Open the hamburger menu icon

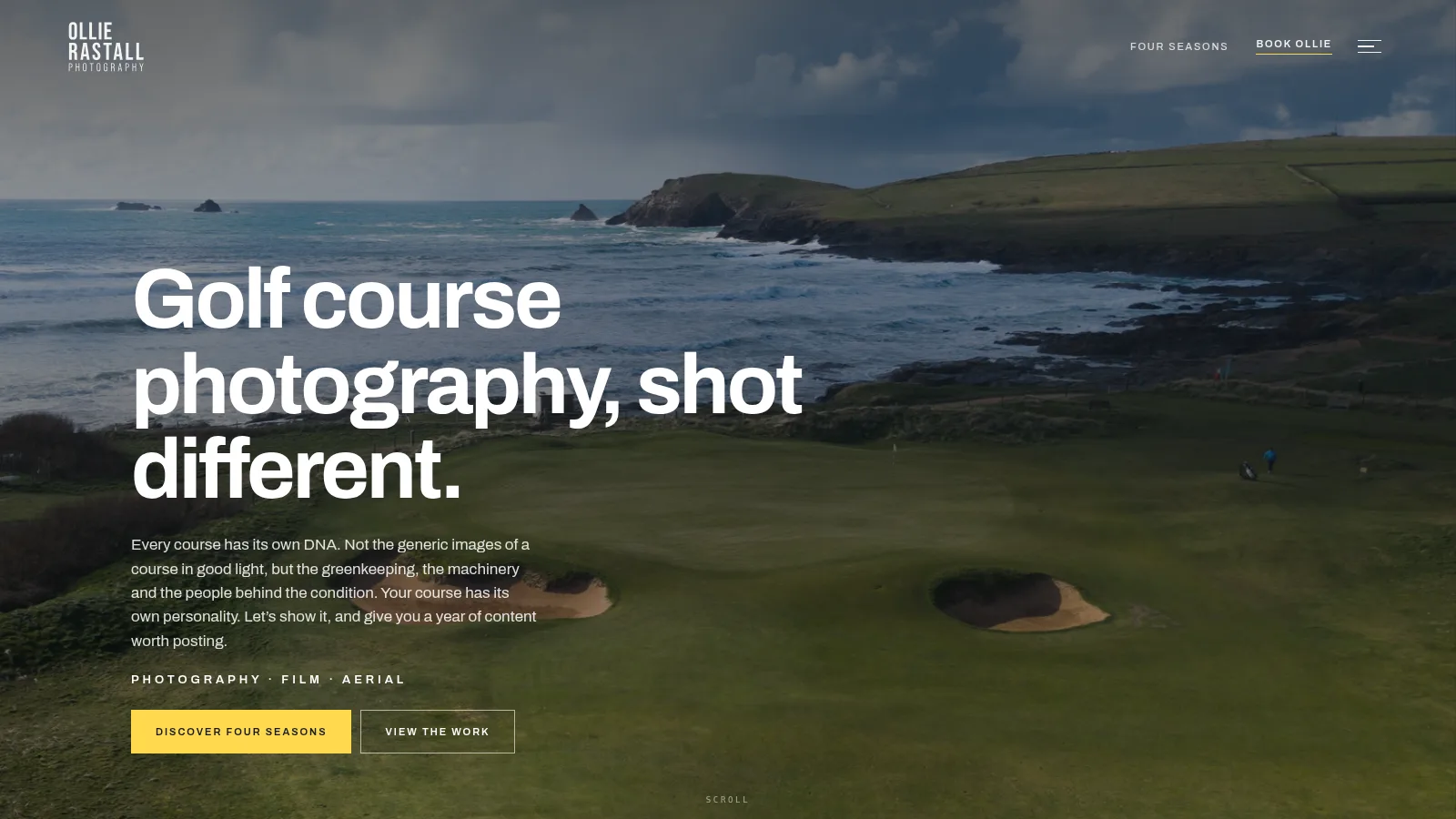(1369, 45)
